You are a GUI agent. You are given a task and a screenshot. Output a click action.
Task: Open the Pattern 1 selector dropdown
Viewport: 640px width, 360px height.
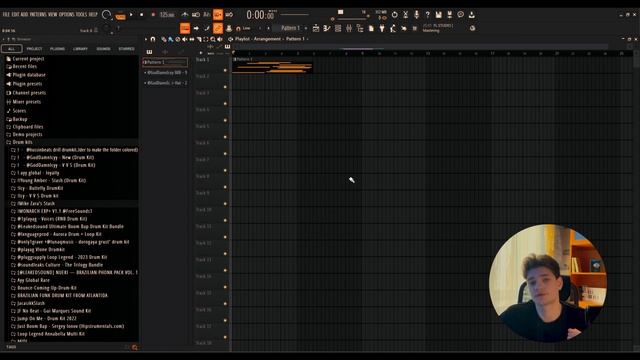coord(290,28)
